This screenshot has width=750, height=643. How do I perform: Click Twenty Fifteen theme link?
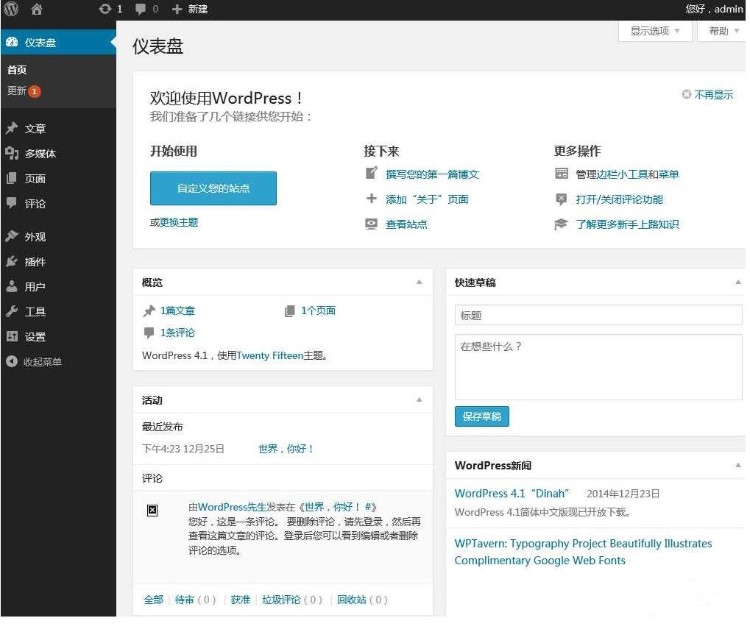(270, 355)
